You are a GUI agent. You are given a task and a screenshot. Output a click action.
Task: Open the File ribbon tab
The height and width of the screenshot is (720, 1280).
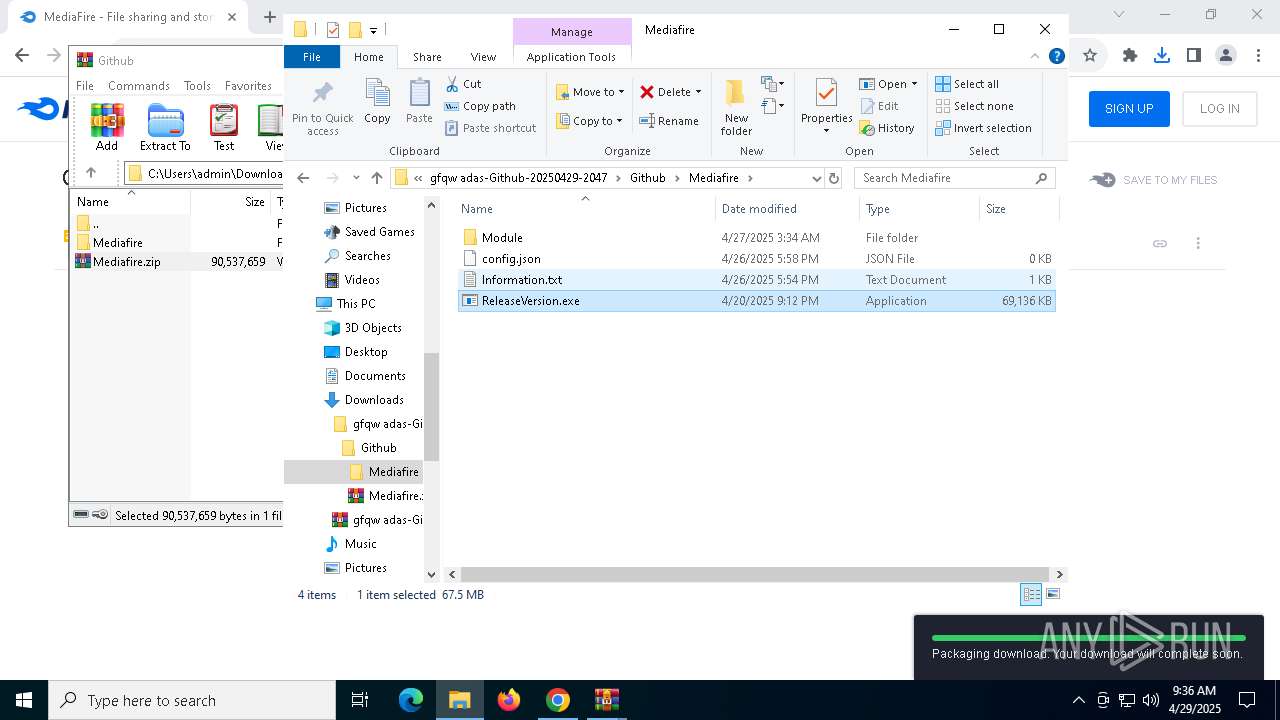312,57
